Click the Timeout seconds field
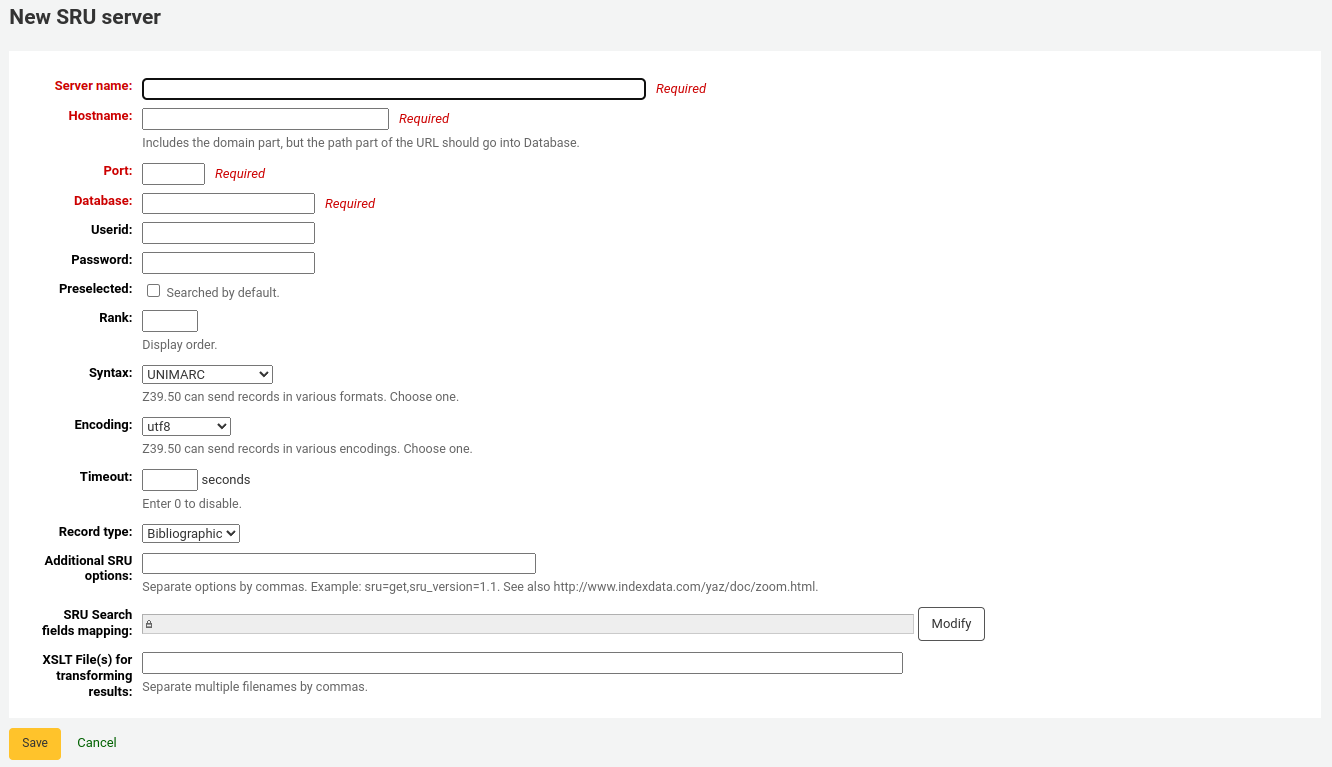This screenshot has width=1332, height=767. [170, 480]
